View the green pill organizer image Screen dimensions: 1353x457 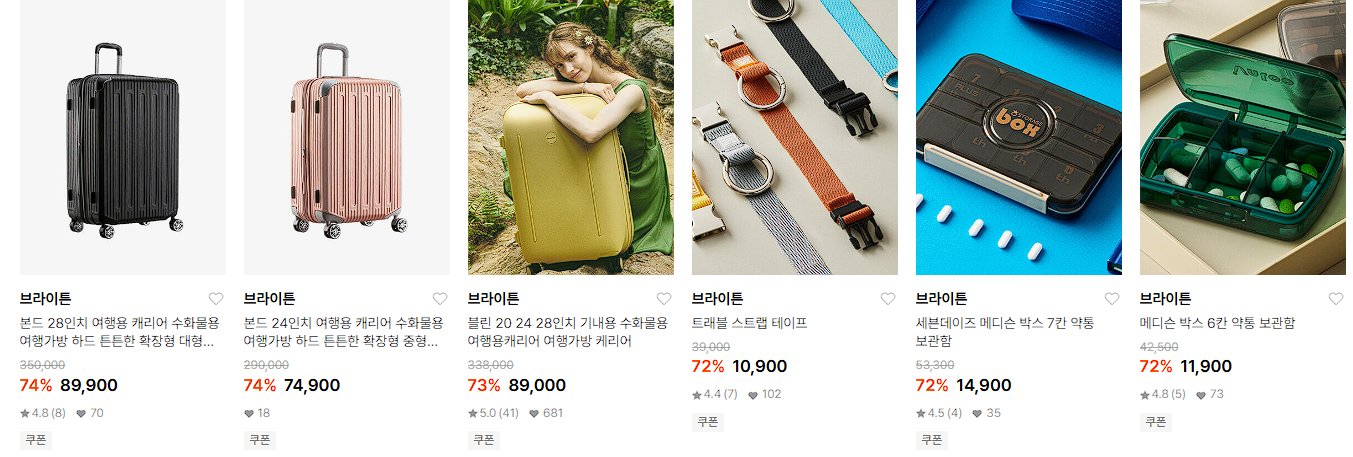pos(1243,137)
